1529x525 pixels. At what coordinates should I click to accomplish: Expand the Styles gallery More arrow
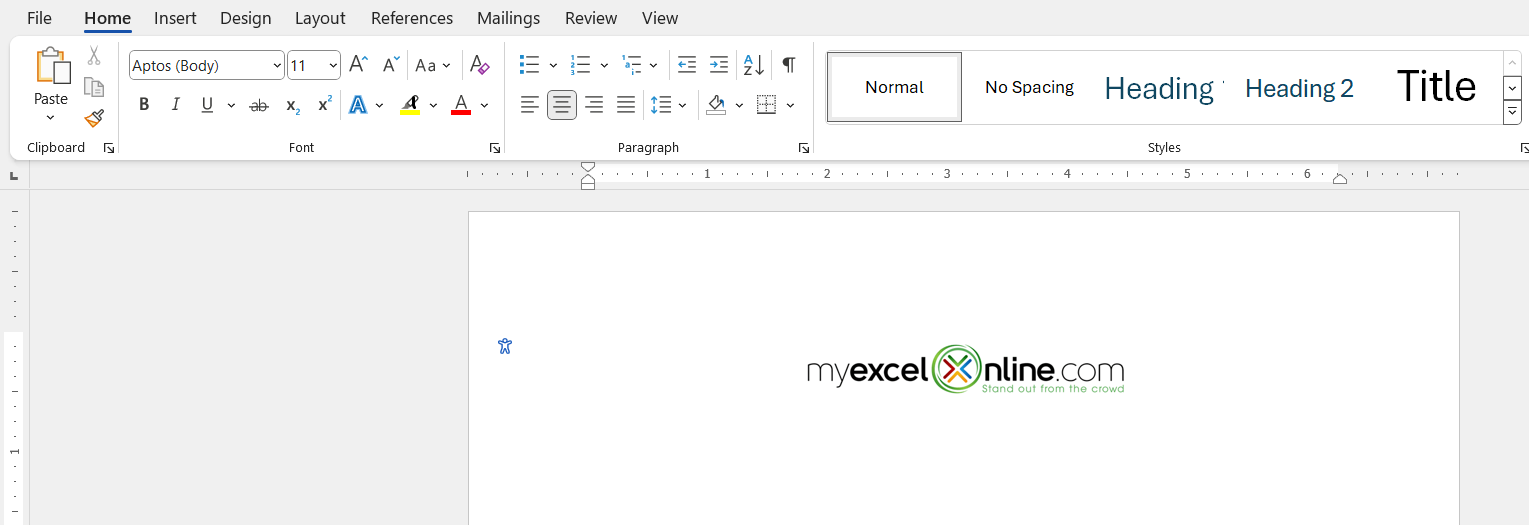pyautogui.click(x=1512, y=113)
